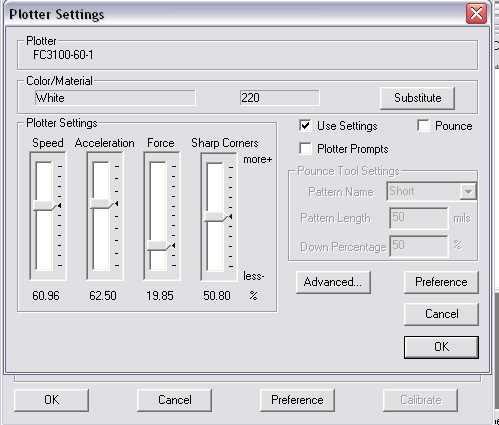Click Preference in the Plotter Settings dialog

[x=441, y=282]
